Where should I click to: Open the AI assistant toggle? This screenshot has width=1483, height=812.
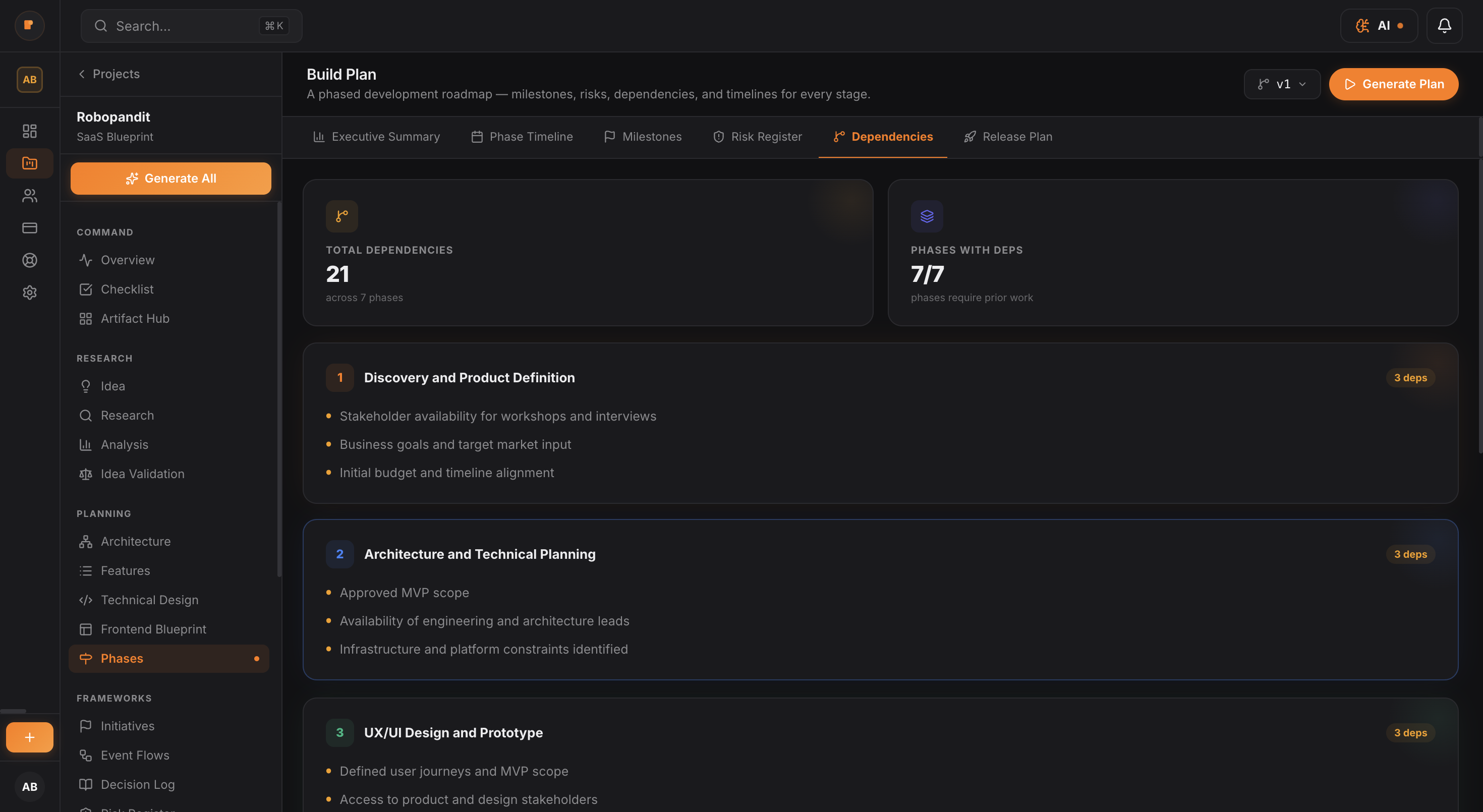click(x=1379, y=26)
